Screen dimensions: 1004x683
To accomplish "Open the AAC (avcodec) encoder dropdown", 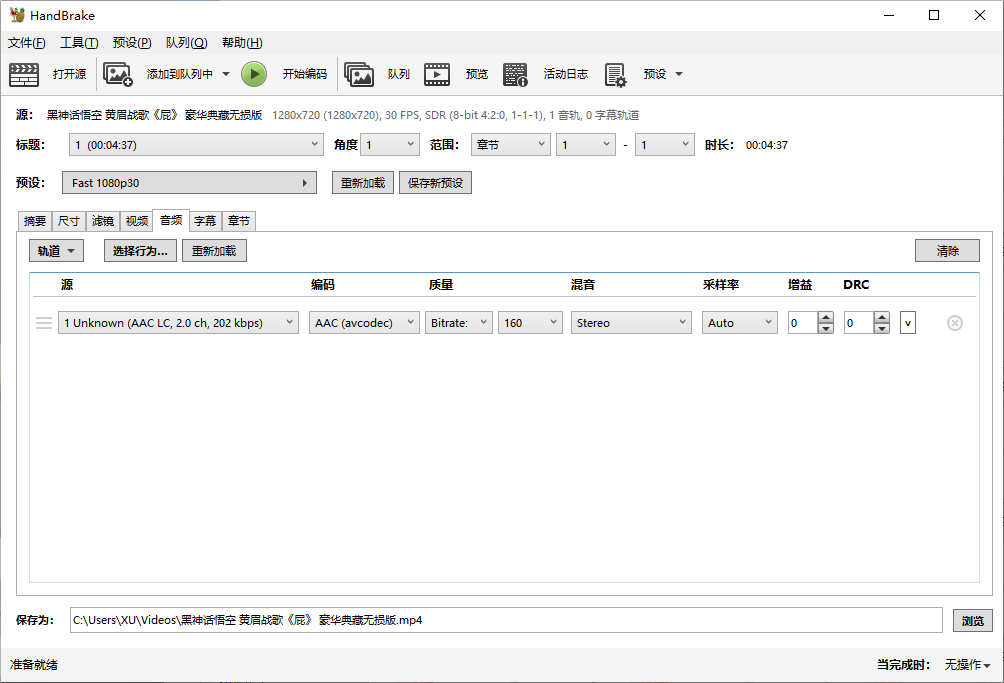I will coord(365,323).
